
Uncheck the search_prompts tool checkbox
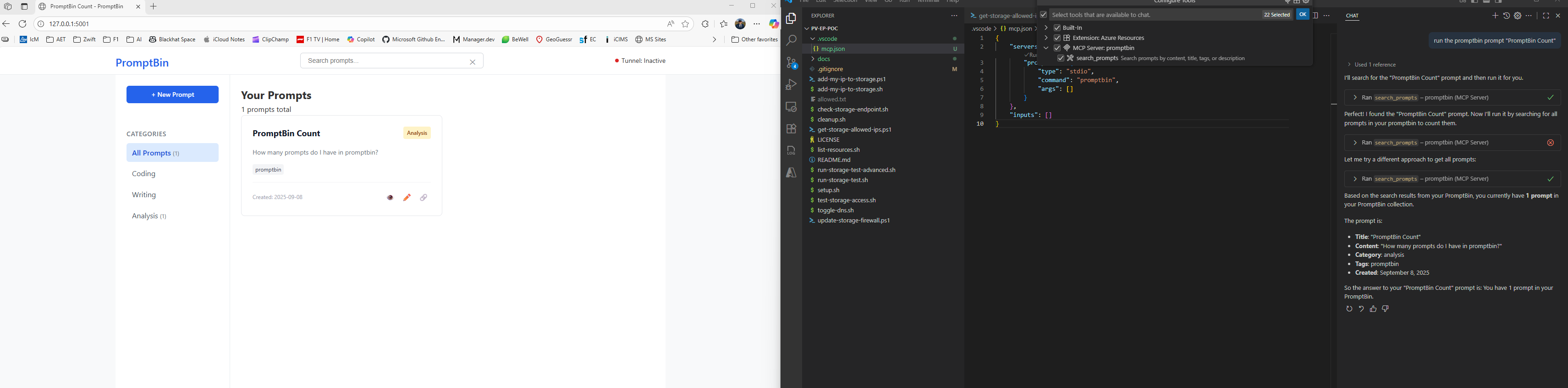(x=1060, y=58)
